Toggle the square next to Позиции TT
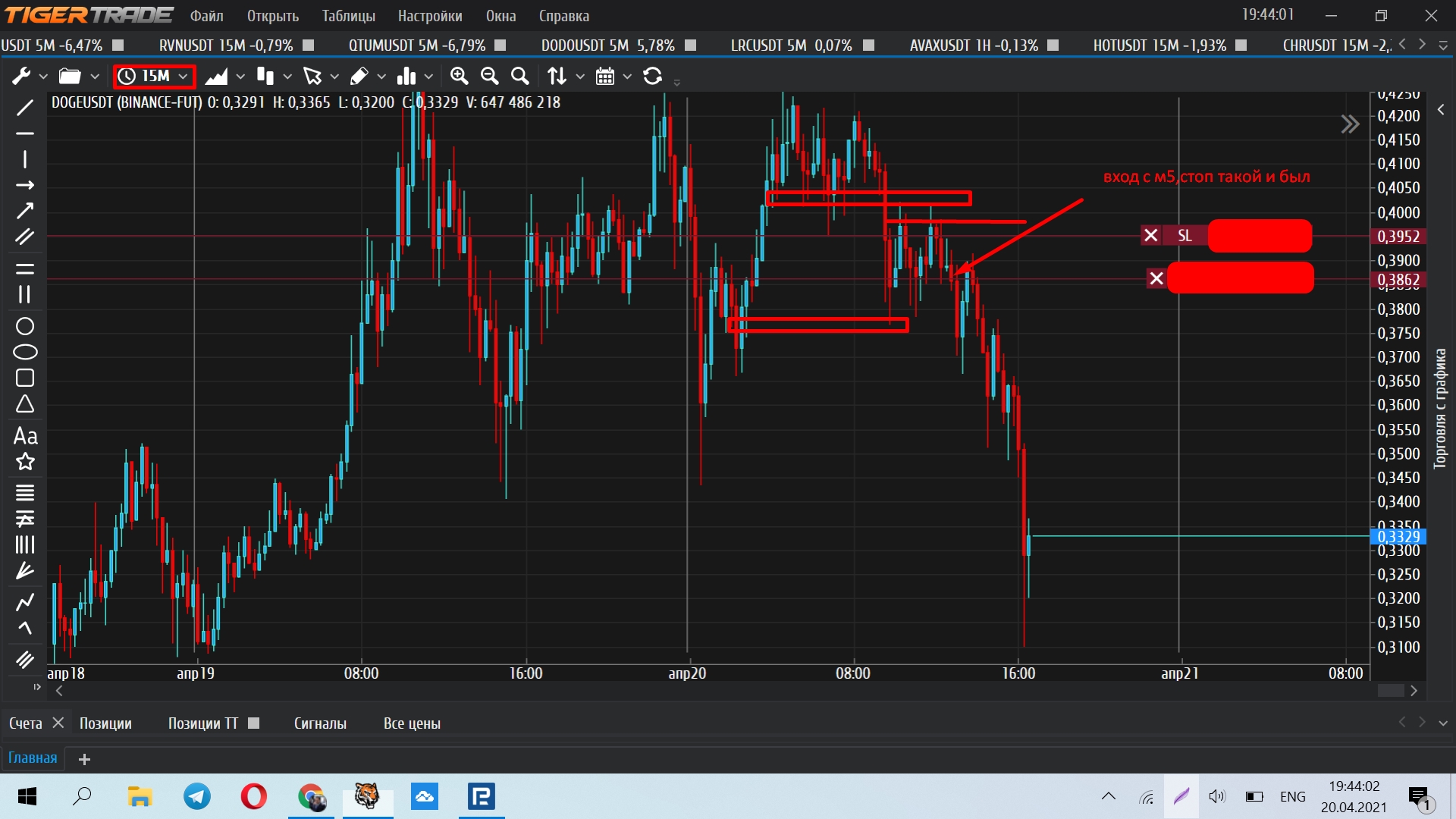The height and width of the screenshot is (819, 1456). [x=254, y=723]
